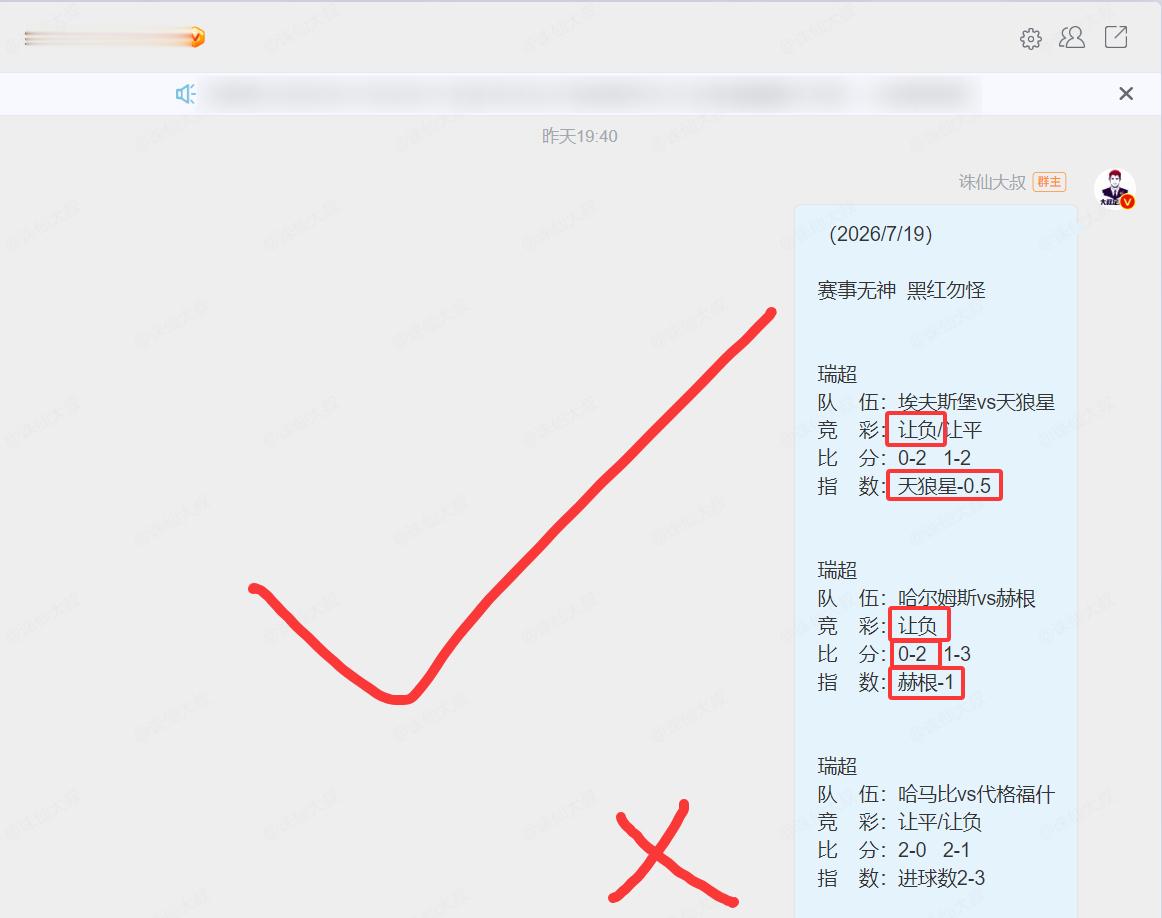This screenshot has width=1162, height=918.
Task: Click the pick 让平/让负
Action: pos(940,822)
